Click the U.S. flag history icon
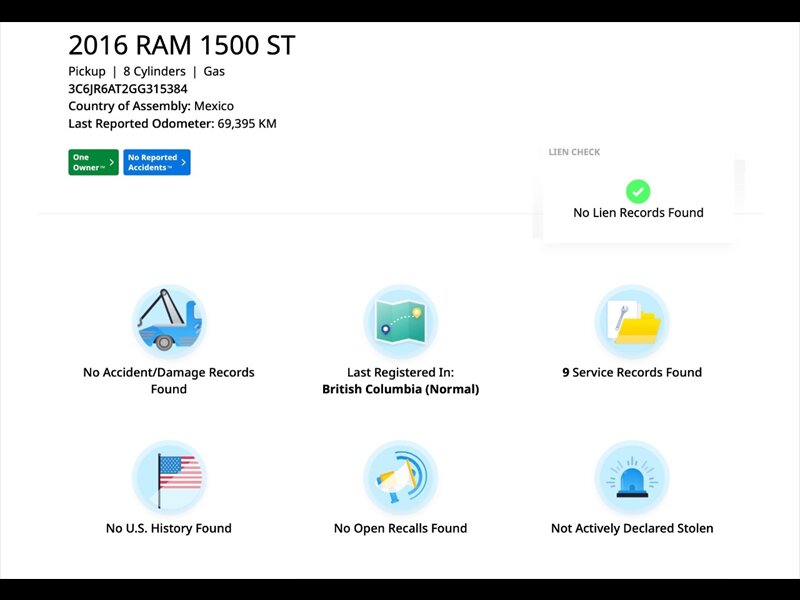This screenshot has width=800, height=600. 168,477
